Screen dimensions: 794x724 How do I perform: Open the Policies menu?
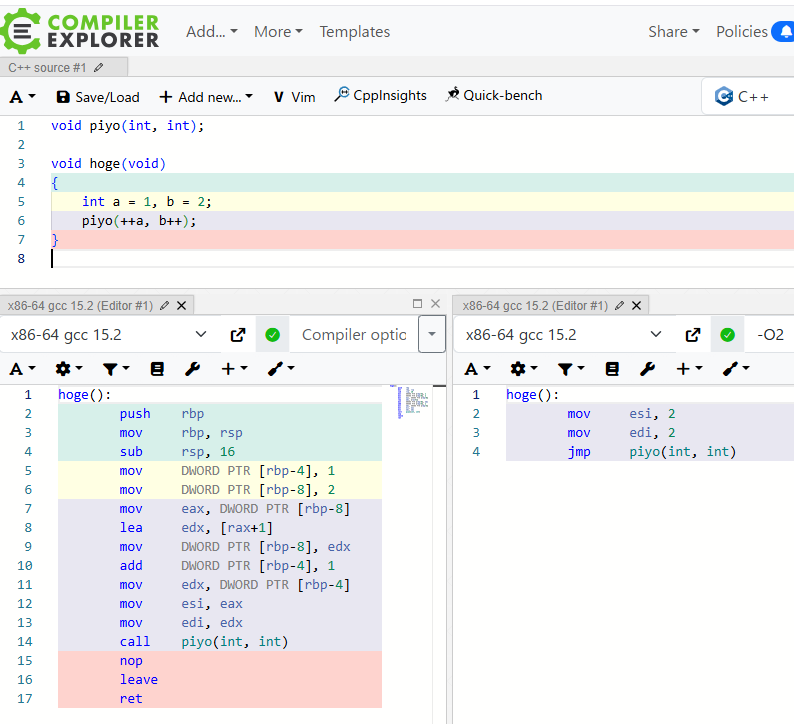tap(741, 31)
